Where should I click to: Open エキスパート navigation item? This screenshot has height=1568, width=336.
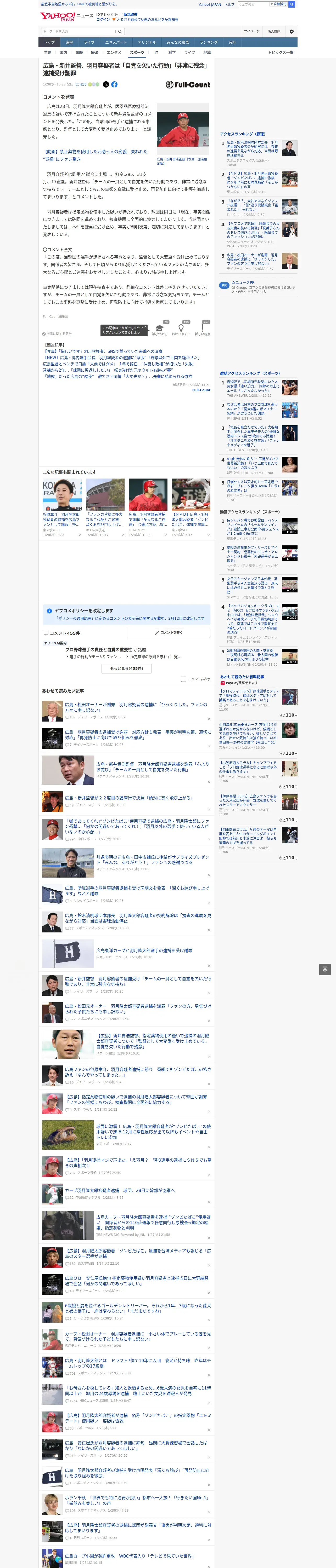click(x=116, y=43)
